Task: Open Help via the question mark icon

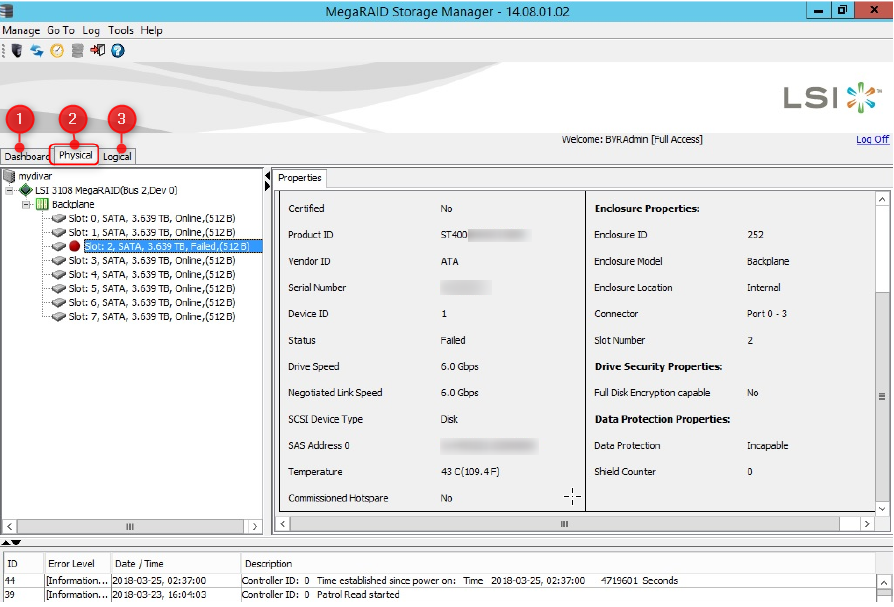Action: tap(118, 50)
